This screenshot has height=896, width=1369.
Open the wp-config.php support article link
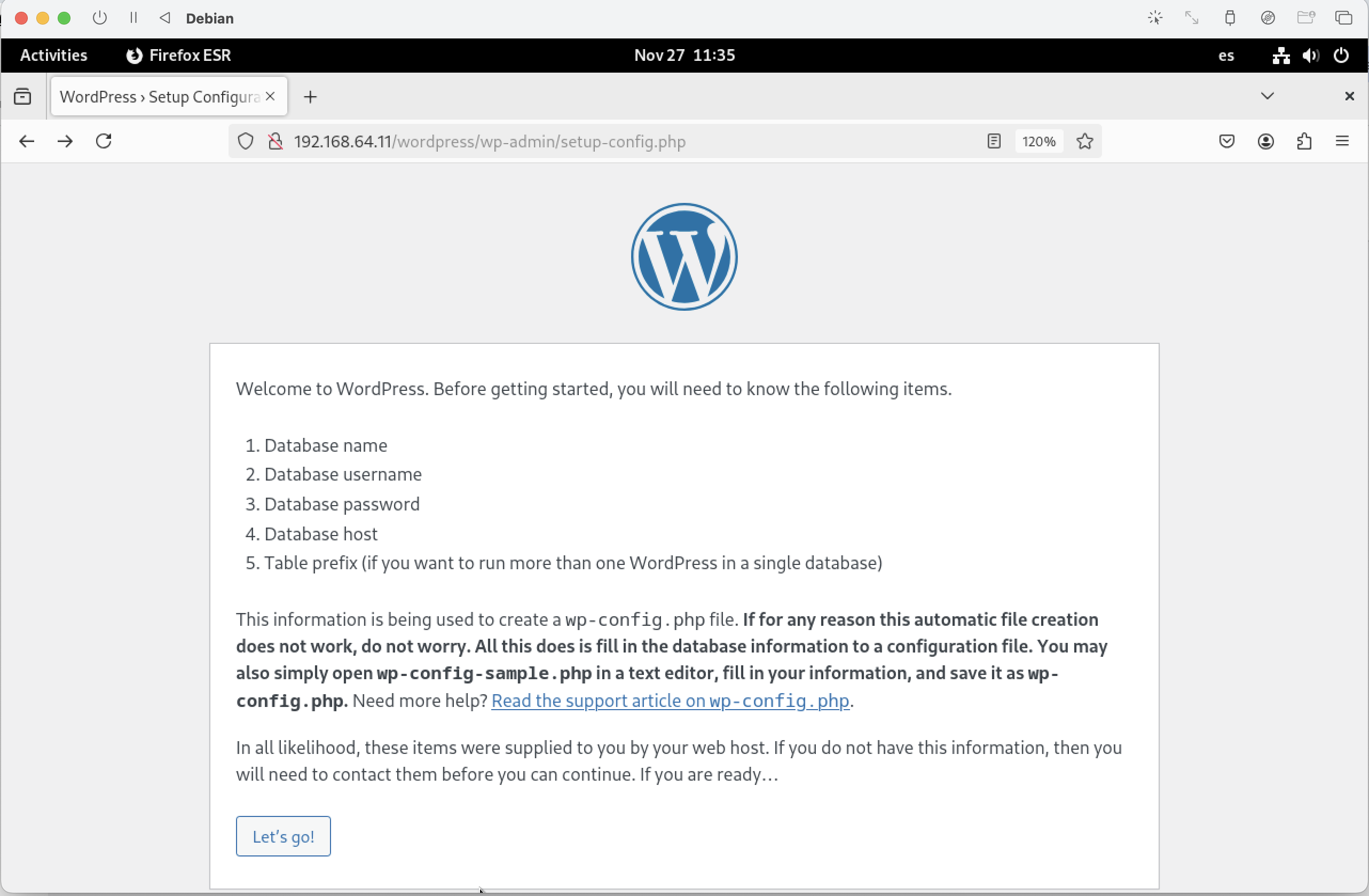(670, 701)
